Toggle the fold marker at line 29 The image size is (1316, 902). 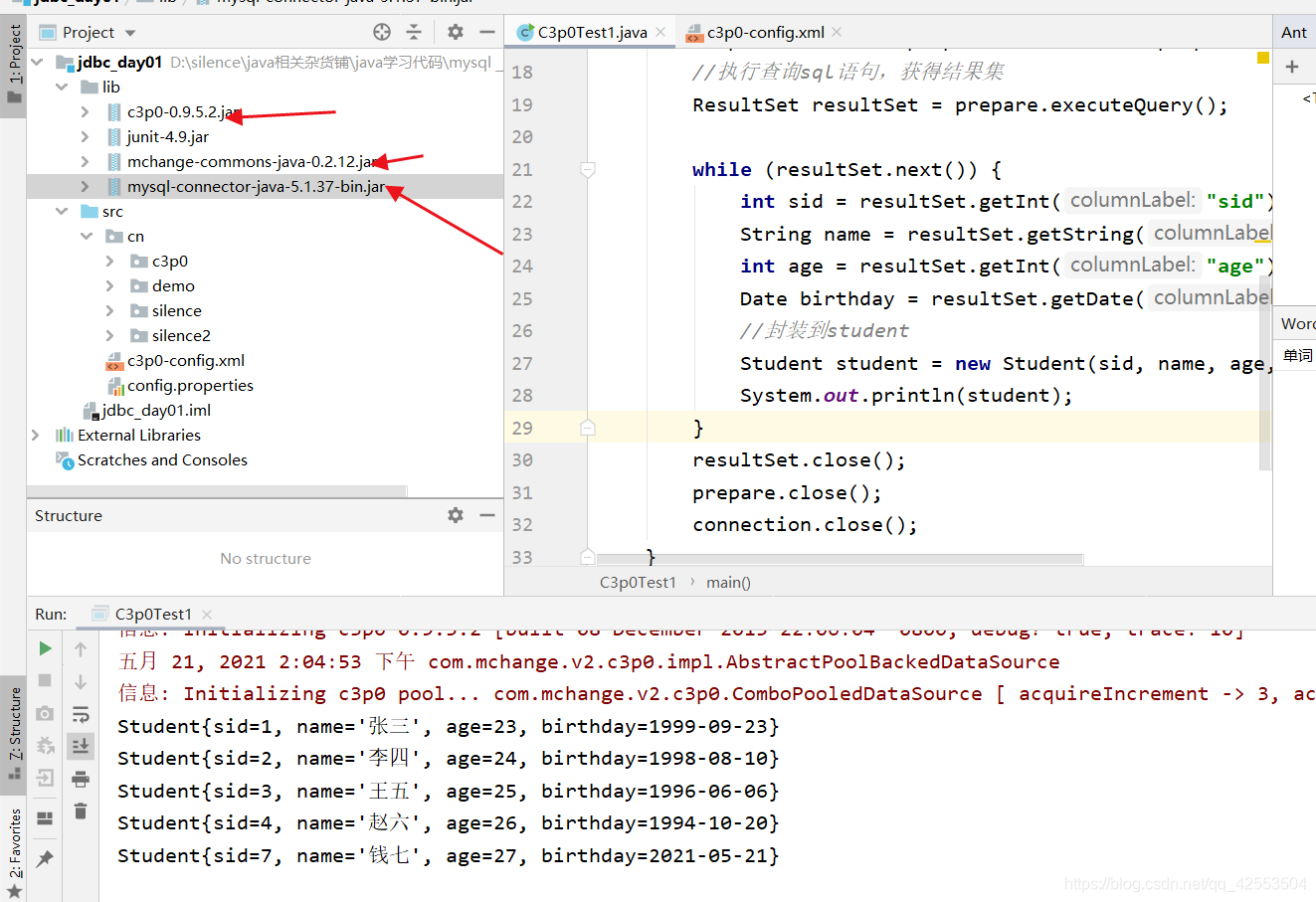(x=588, y=429)
